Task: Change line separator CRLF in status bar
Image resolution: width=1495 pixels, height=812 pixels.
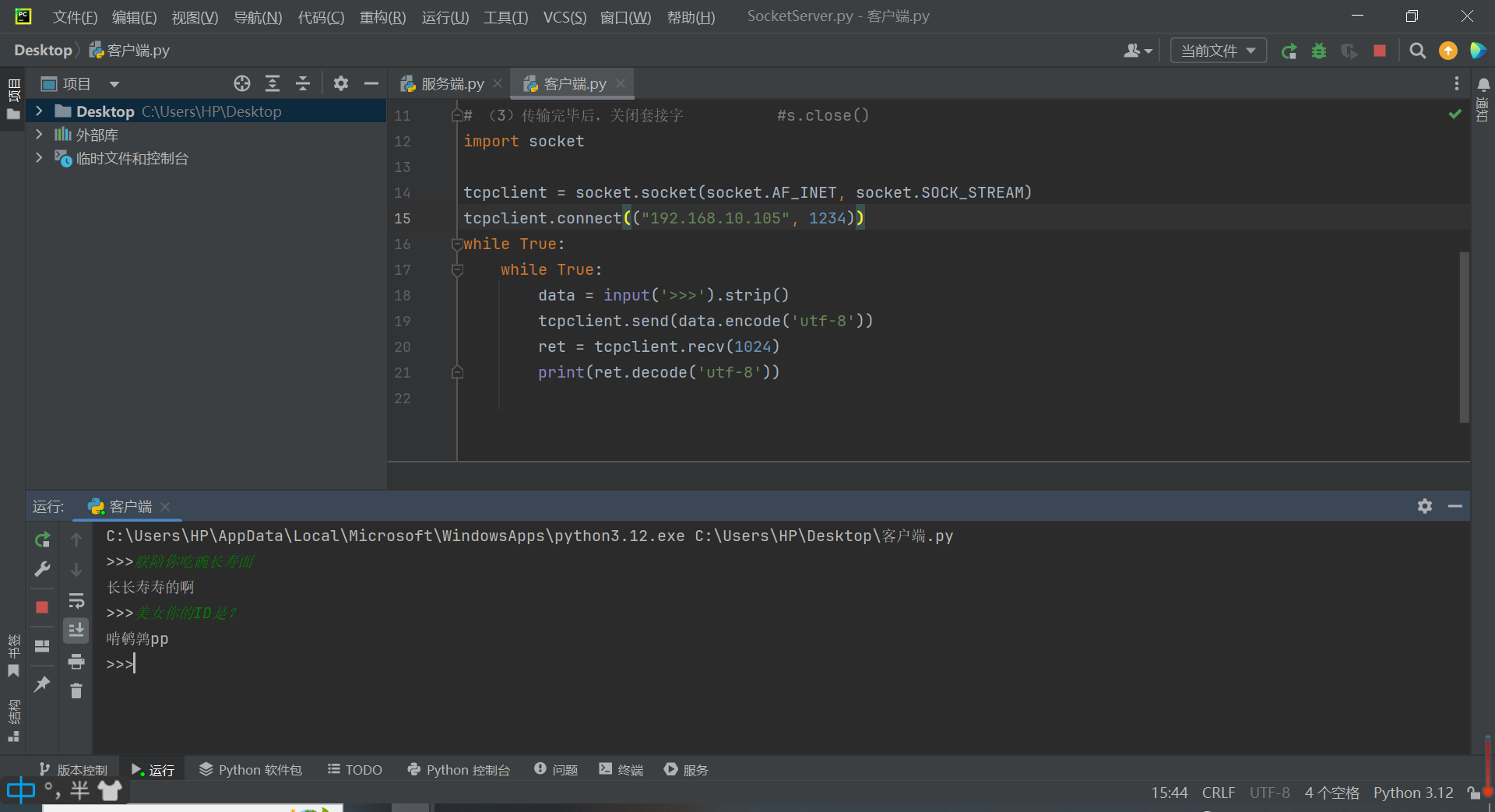Action: [1218, 793]
